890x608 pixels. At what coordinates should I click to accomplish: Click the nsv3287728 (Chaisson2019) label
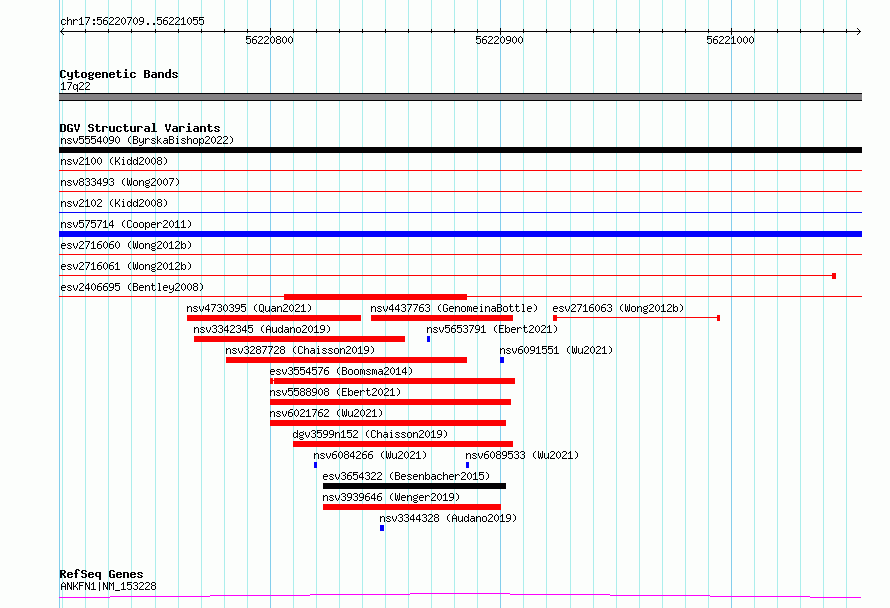(x=300, y=350)
